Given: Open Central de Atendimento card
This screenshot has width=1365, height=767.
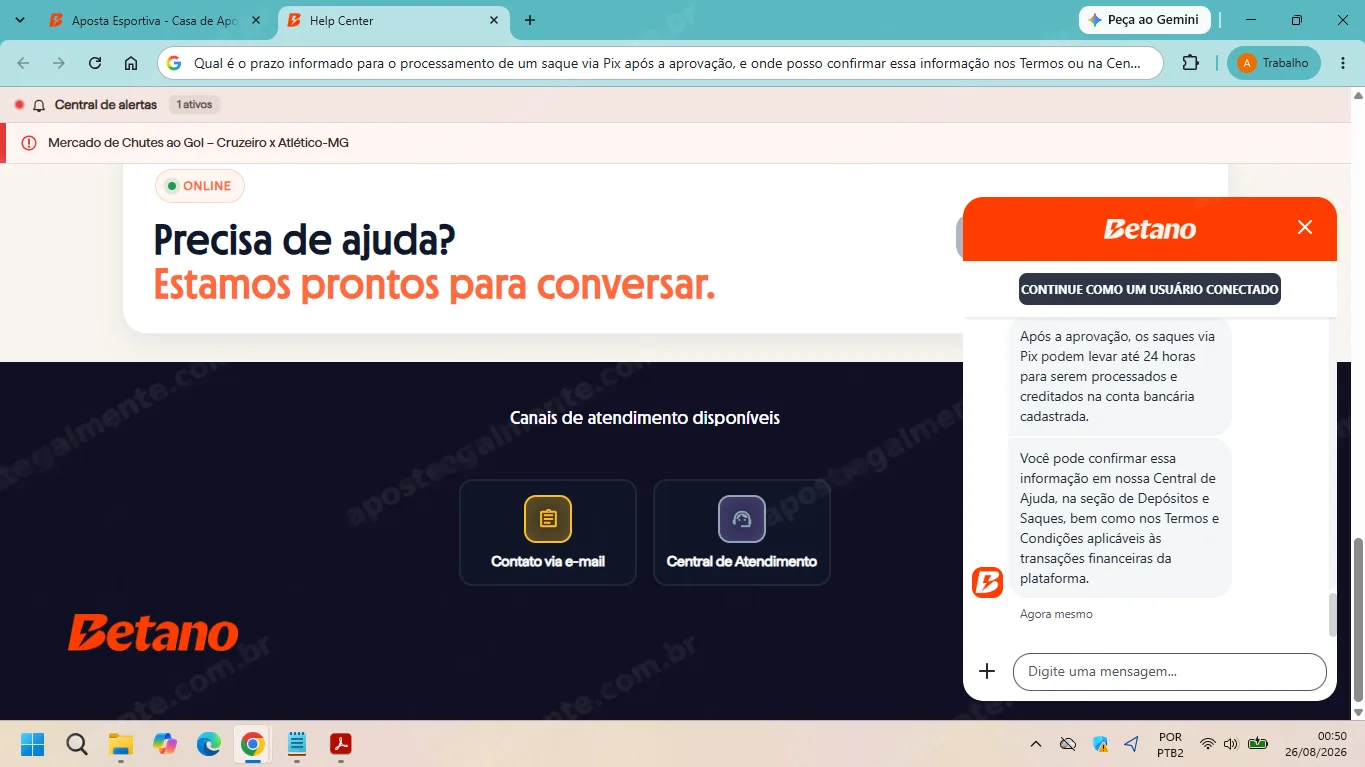Looking at the screenshot, I should pos(742,532).
